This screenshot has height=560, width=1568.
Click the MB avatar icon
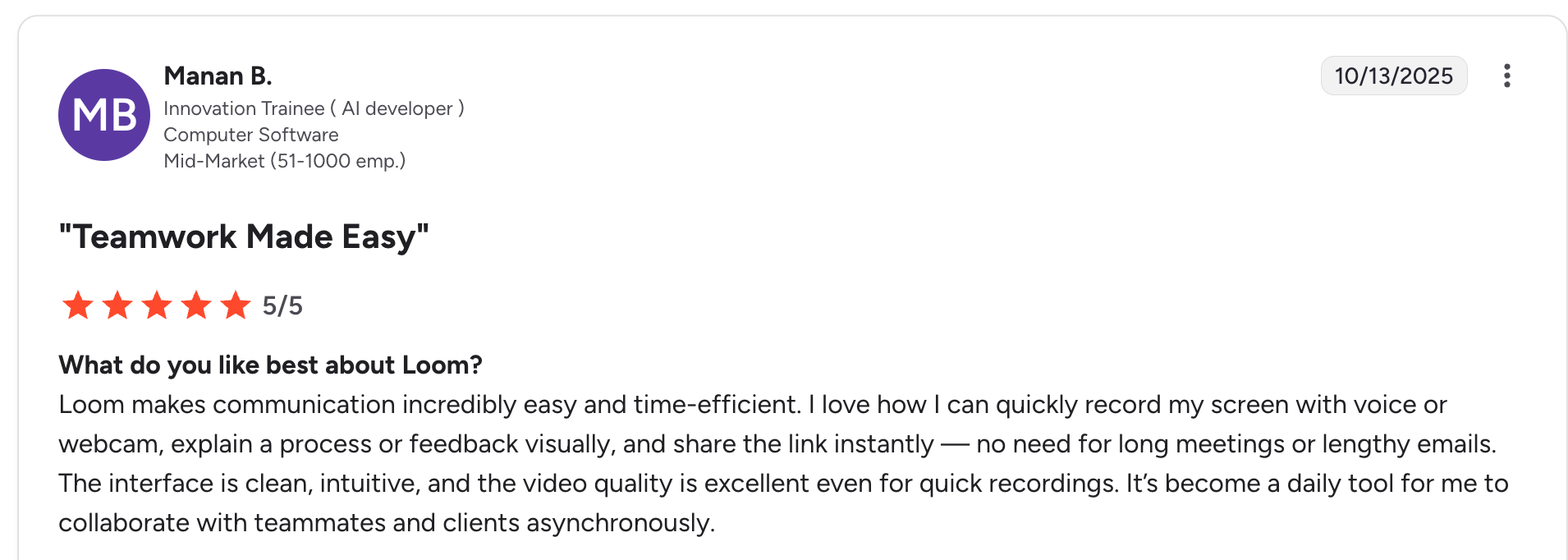(103, 115)
